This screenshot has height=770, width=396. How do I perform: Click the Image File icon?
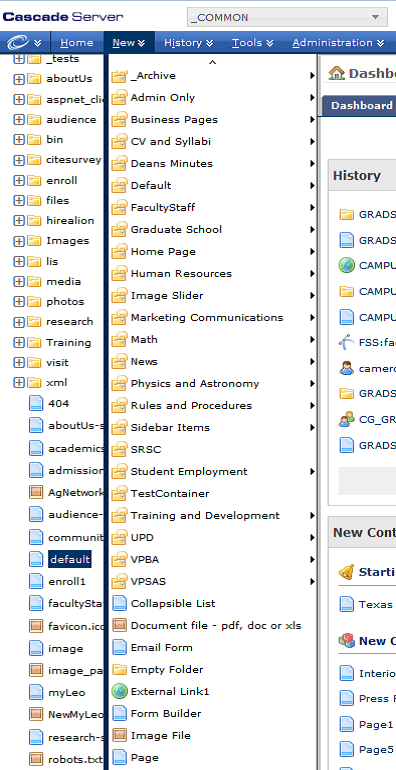[119, 736]
